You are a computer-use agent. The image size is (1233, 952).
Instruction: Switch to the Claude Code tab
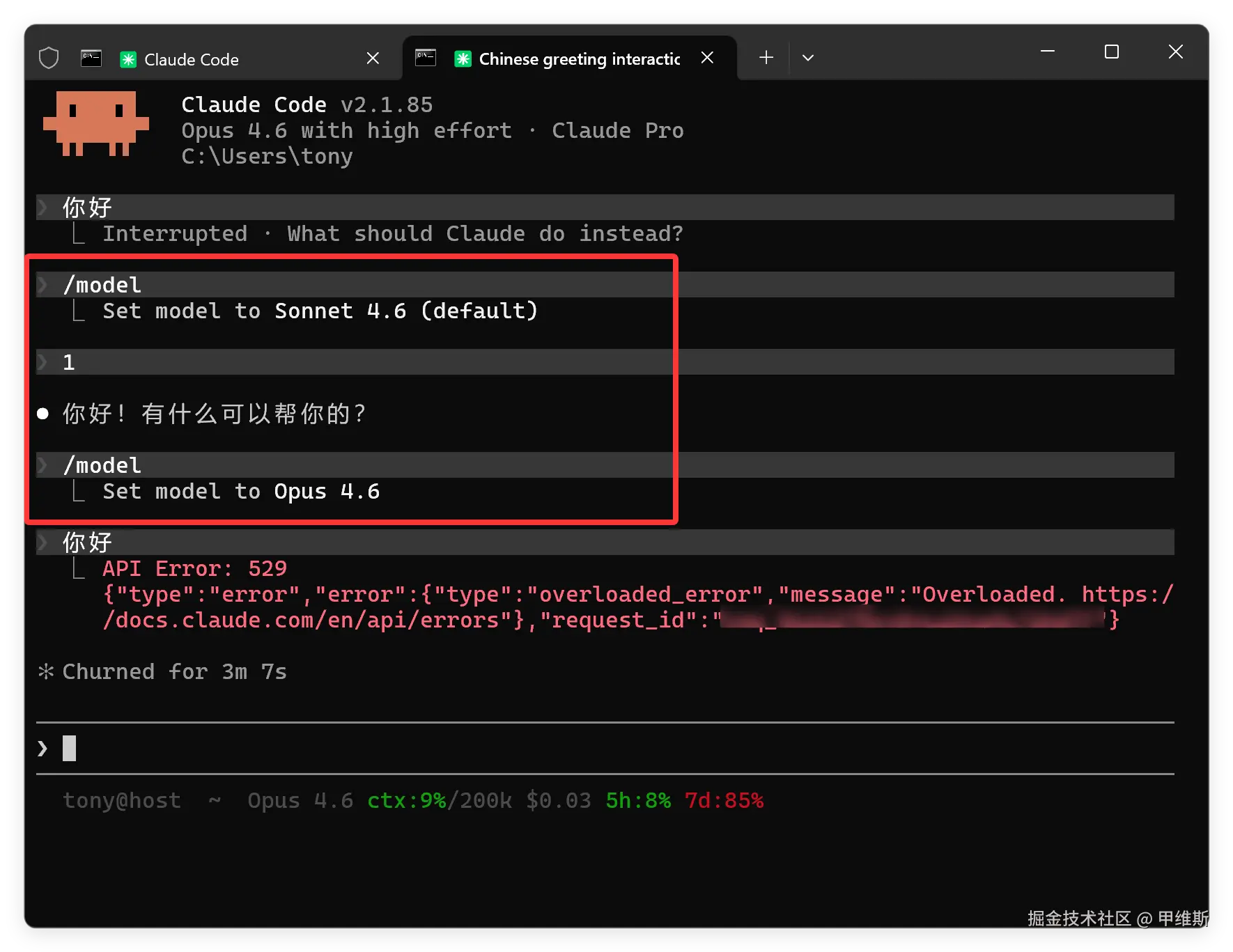[x=192, y=59]
